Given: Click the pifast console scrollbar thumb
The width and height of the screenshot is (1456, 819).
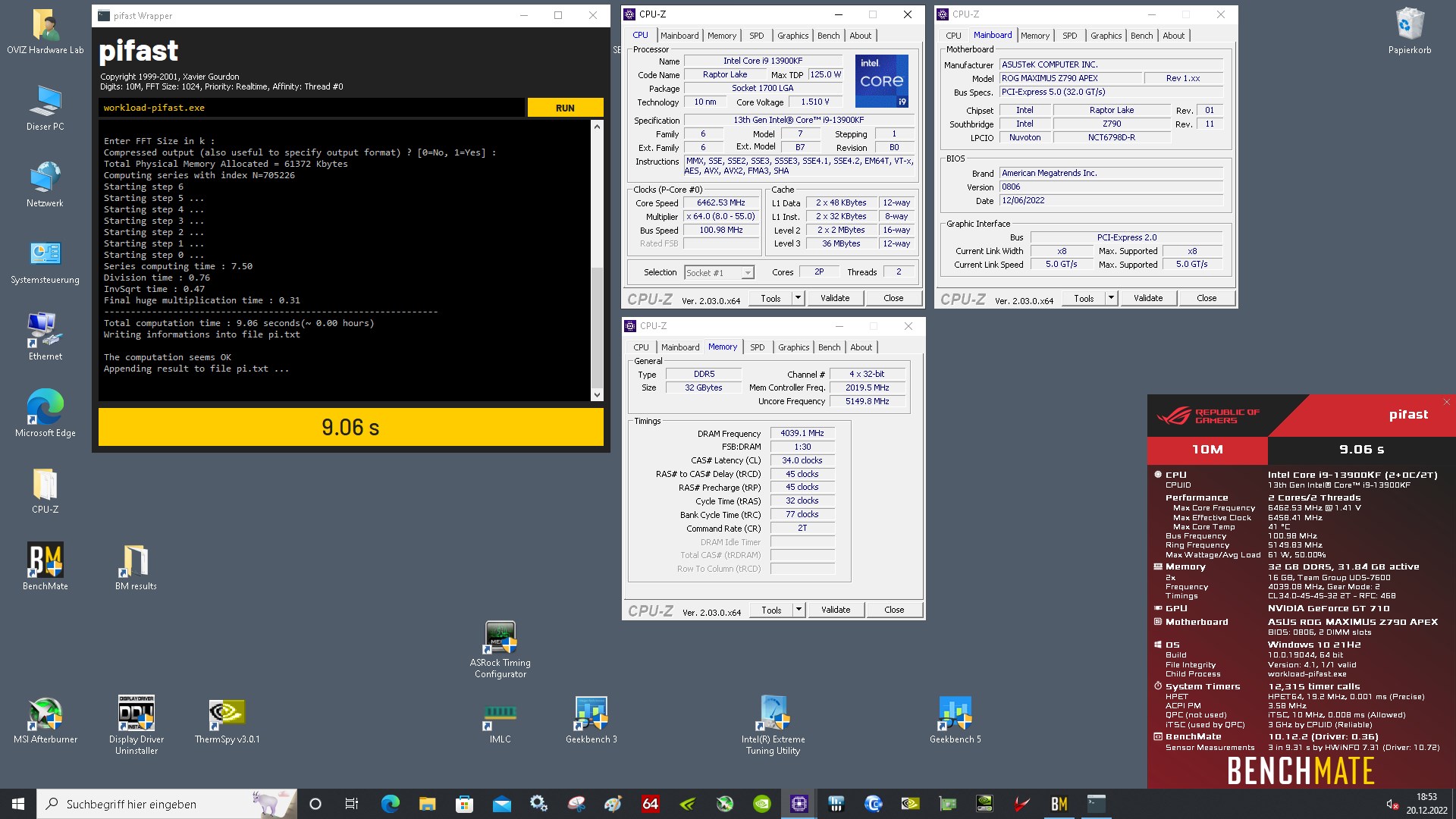Looking at the screenshot, I should [597, 326].
